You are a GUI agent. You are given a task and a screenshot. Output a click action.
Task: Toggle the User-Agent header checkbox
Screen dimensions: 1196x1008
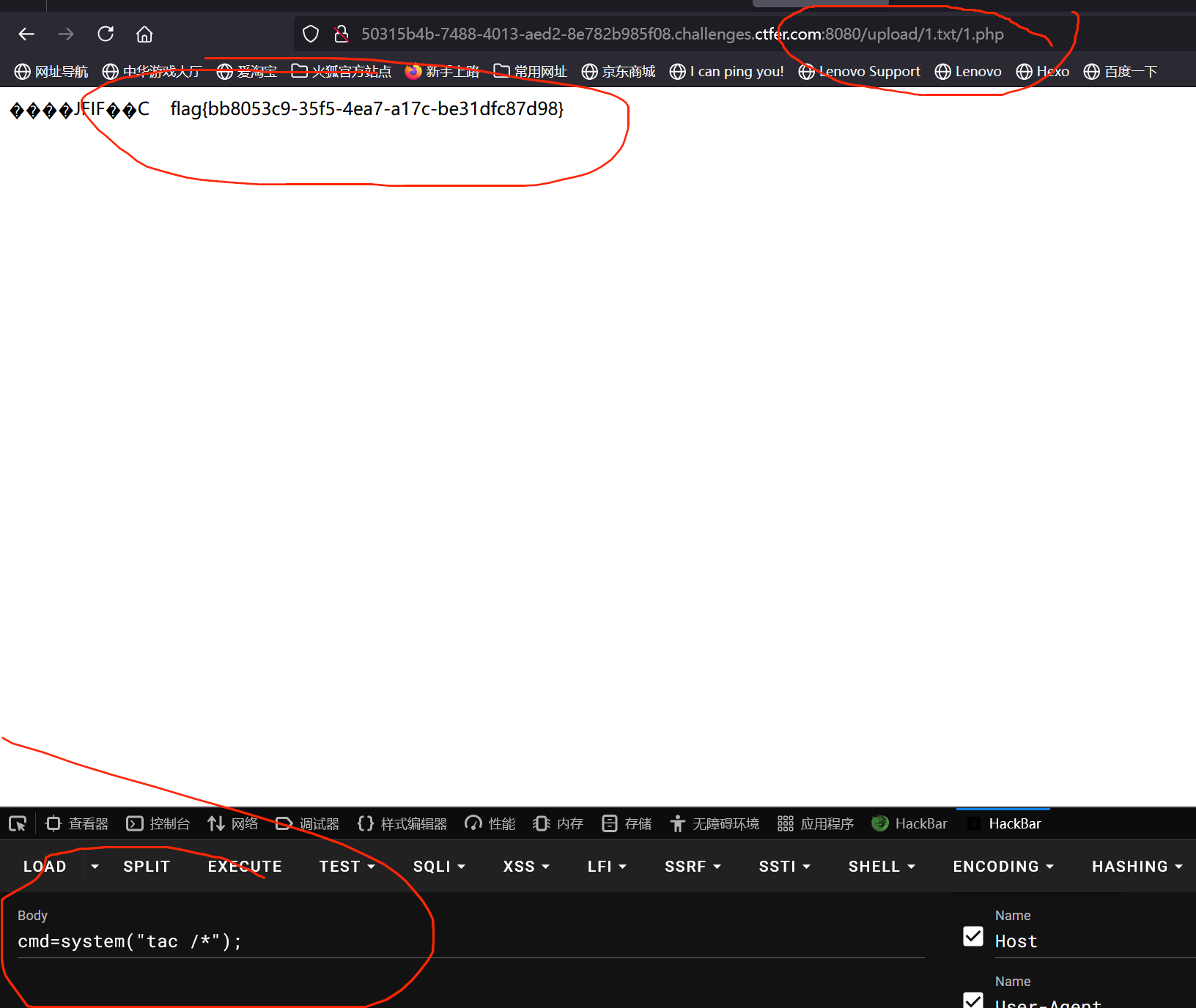pos(973,1001)
